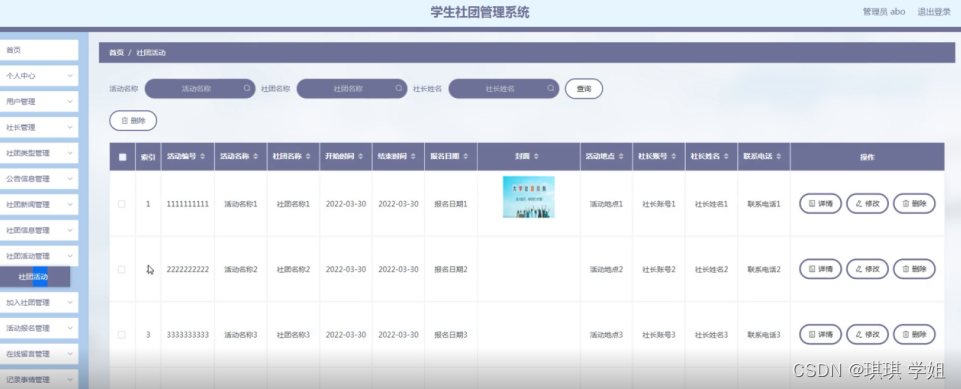Image resolution: width=961 pixels, height=389 pixels.
Task: Click 管理员 abo account label
Action: (x=884, y=12)
